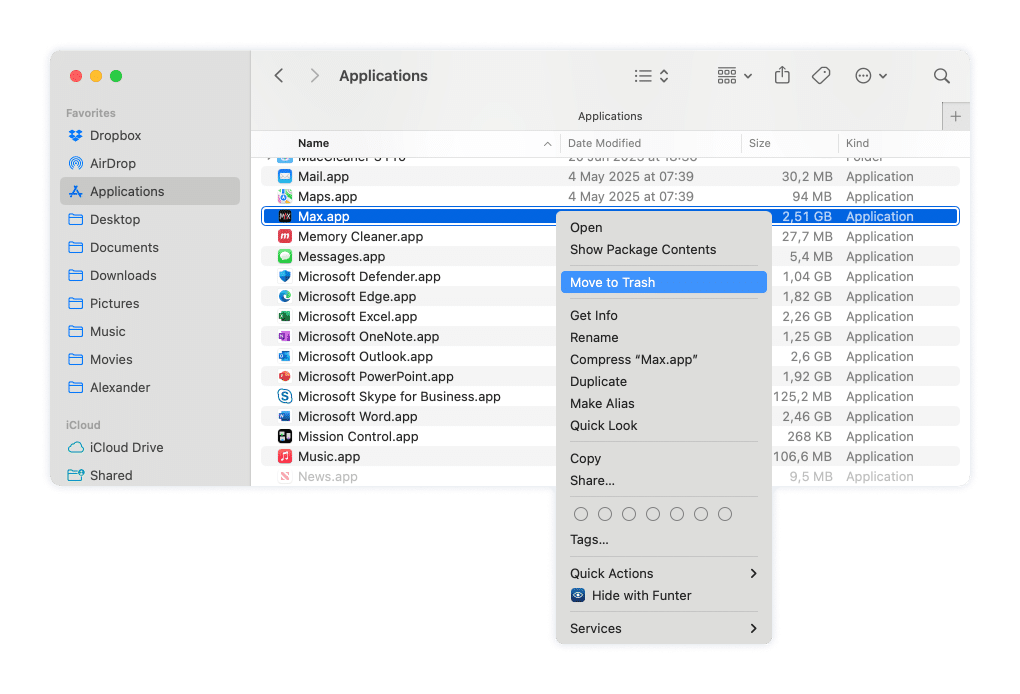Open Desktop folder in sidebar
This screenshot has width=1020, height=694.
150,219
